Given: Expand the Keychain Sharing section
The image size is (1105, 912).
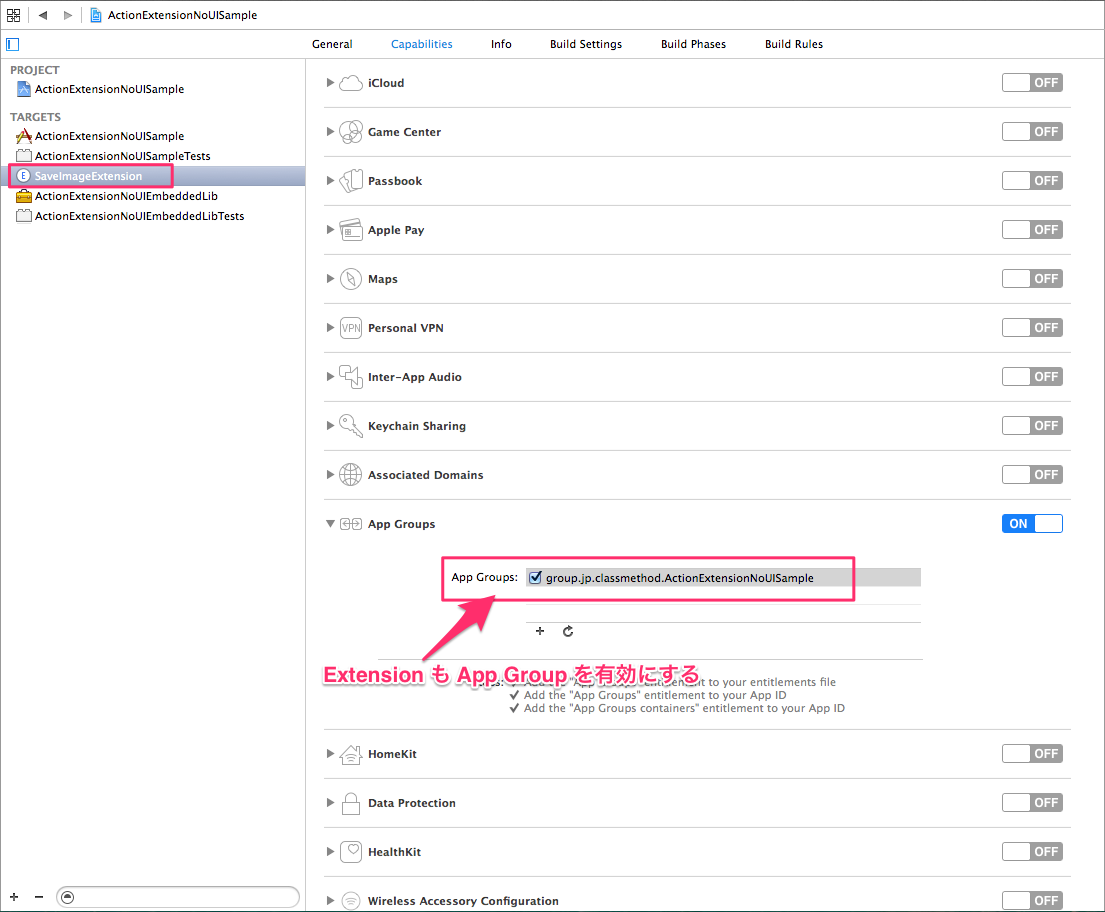Looking at the screenshot, I should pos(330,426).
